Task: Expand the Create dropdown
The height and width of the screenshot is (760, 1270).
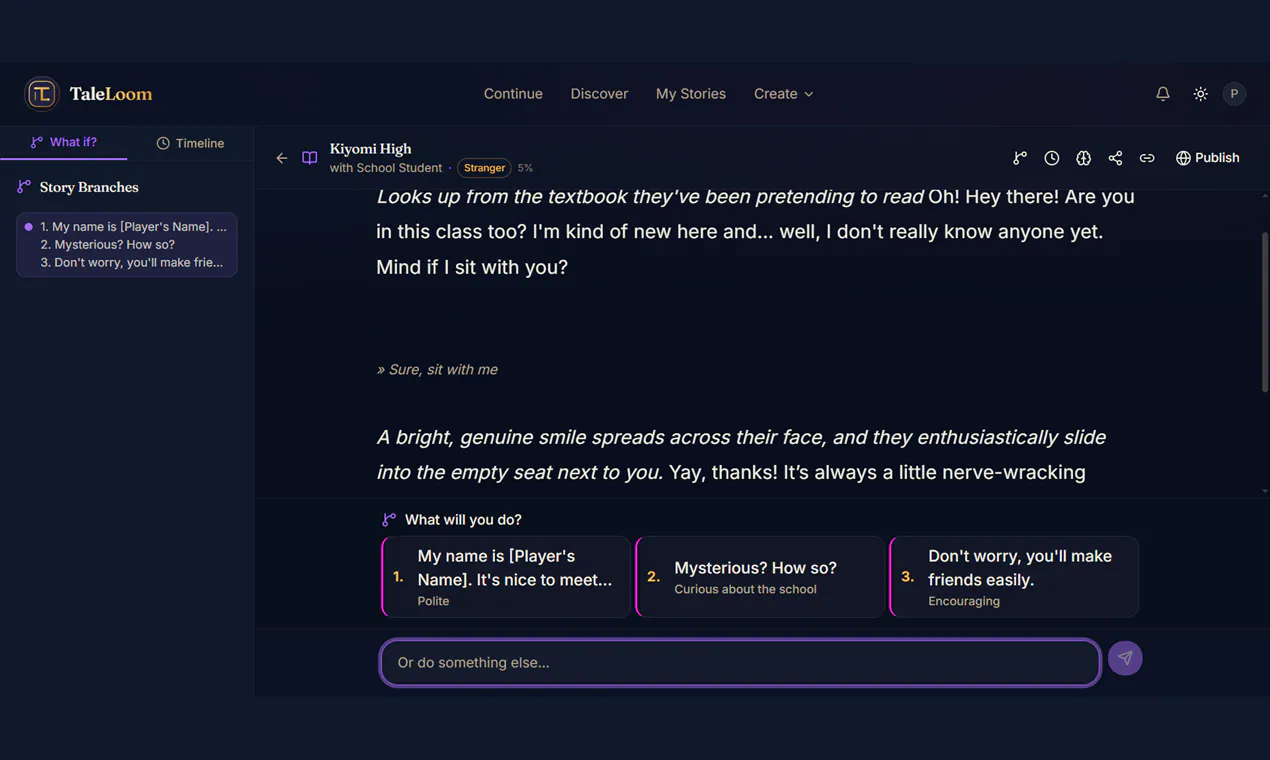Action: click(783, 94)
